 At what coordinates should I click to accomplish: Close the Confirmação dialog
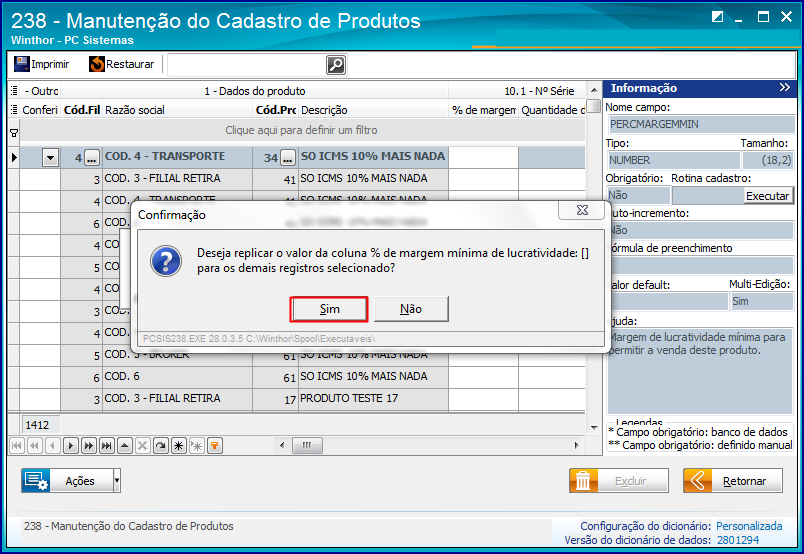point(582,210)
